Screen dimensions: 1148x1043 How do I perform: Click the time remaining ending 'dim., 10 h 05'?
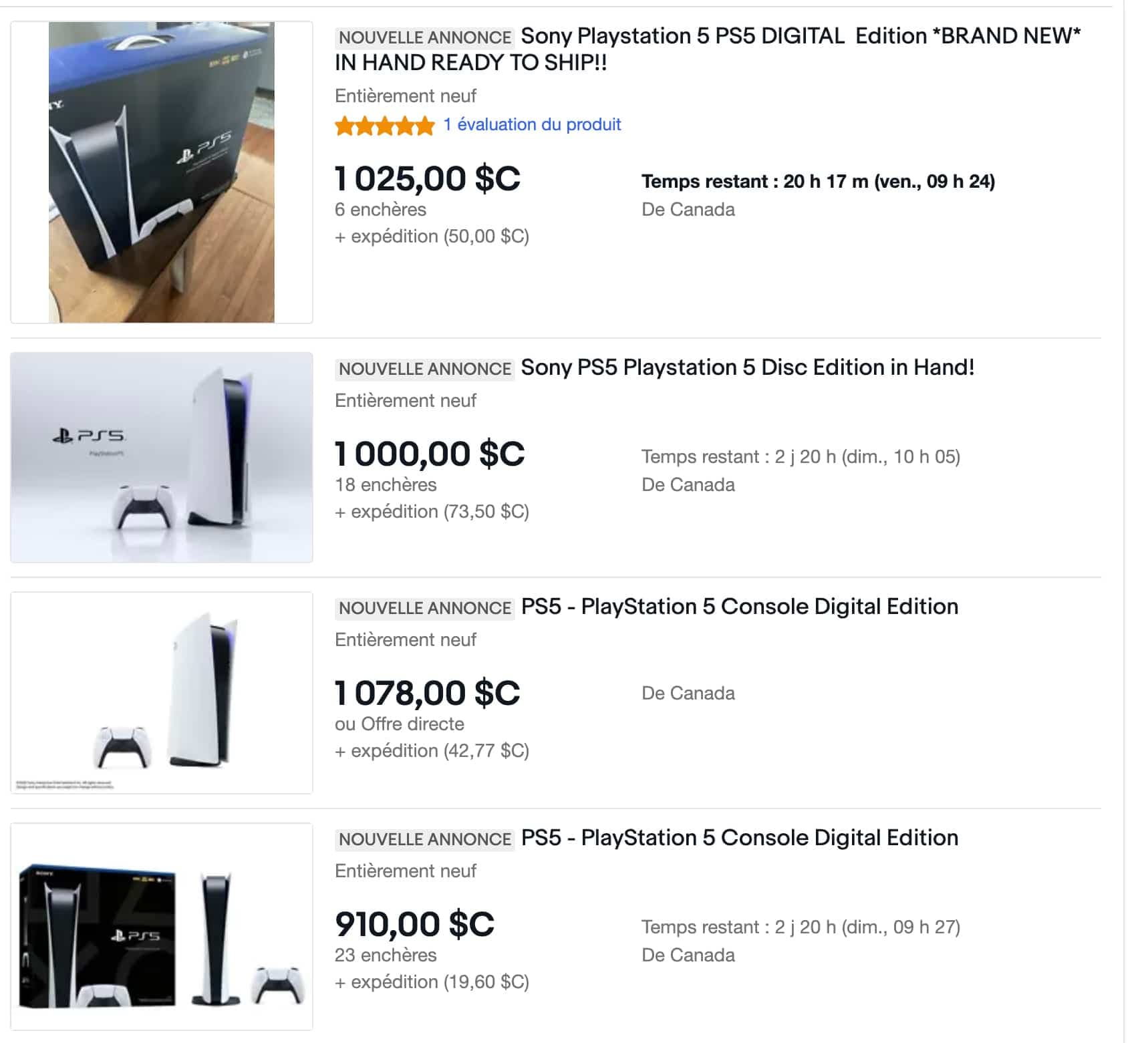(x=801, y=457)
